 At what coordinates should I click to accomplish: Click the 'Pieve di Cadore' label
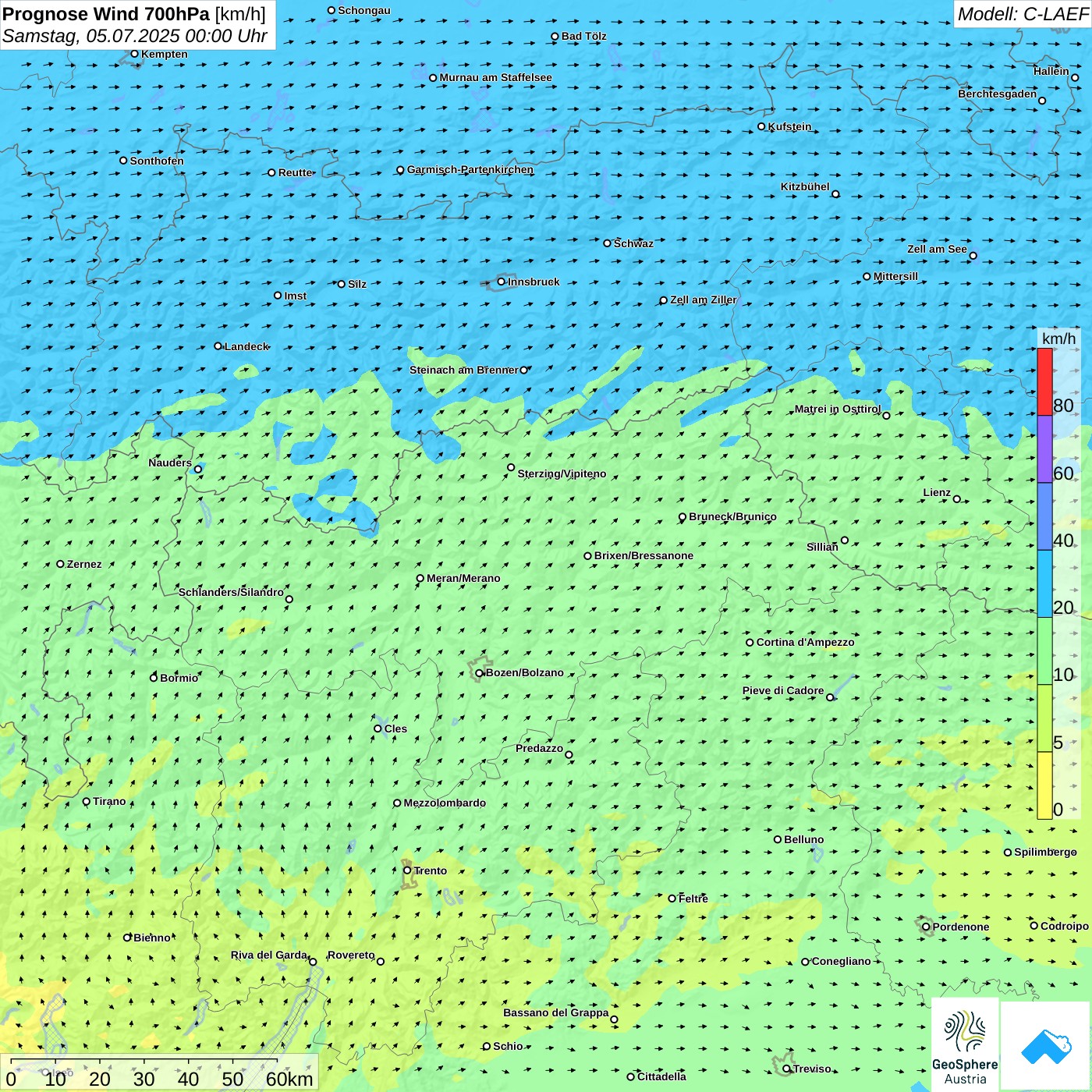click(783, 690)
